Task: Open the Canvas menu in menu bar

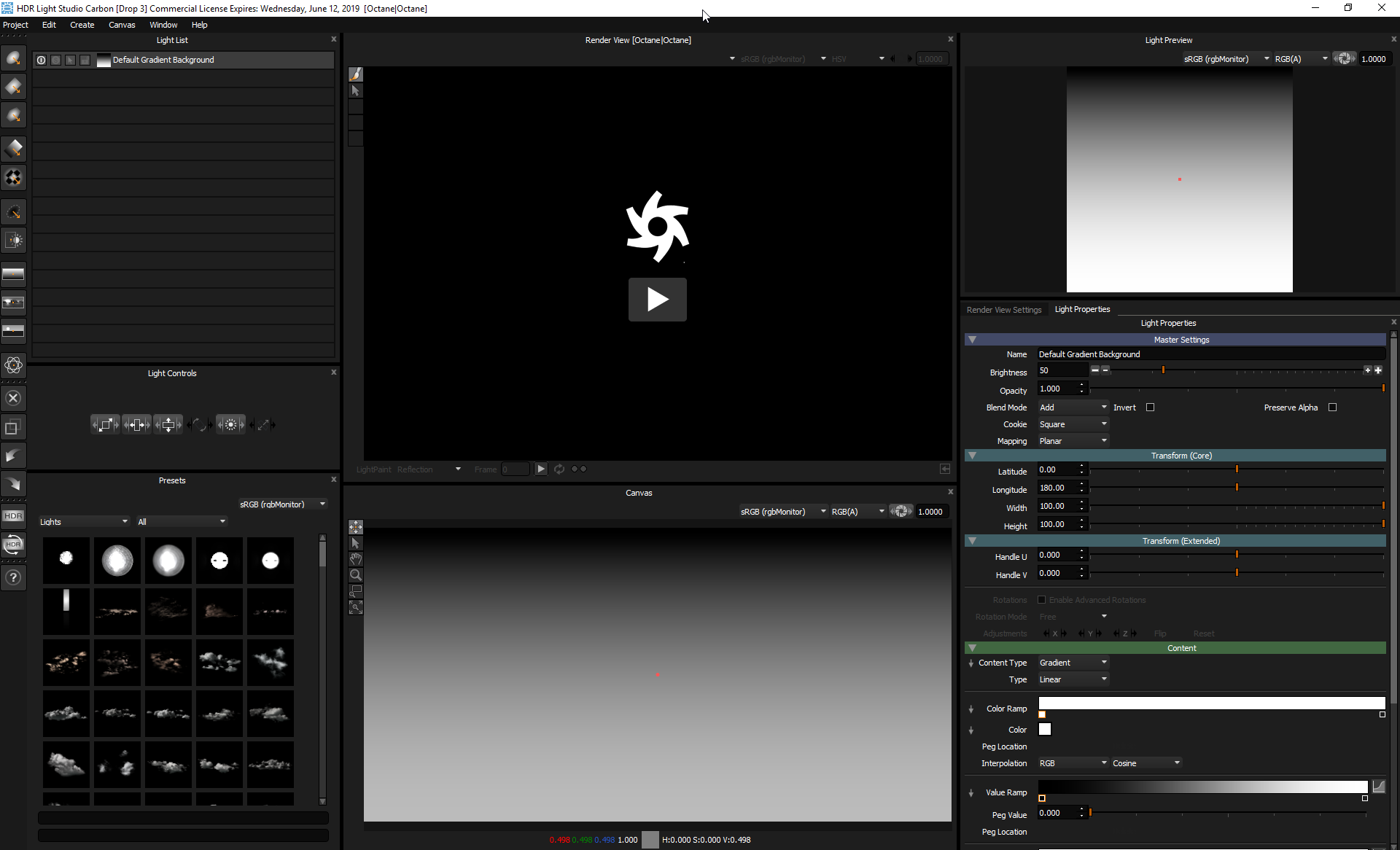Action: click(x=120, y=24)
